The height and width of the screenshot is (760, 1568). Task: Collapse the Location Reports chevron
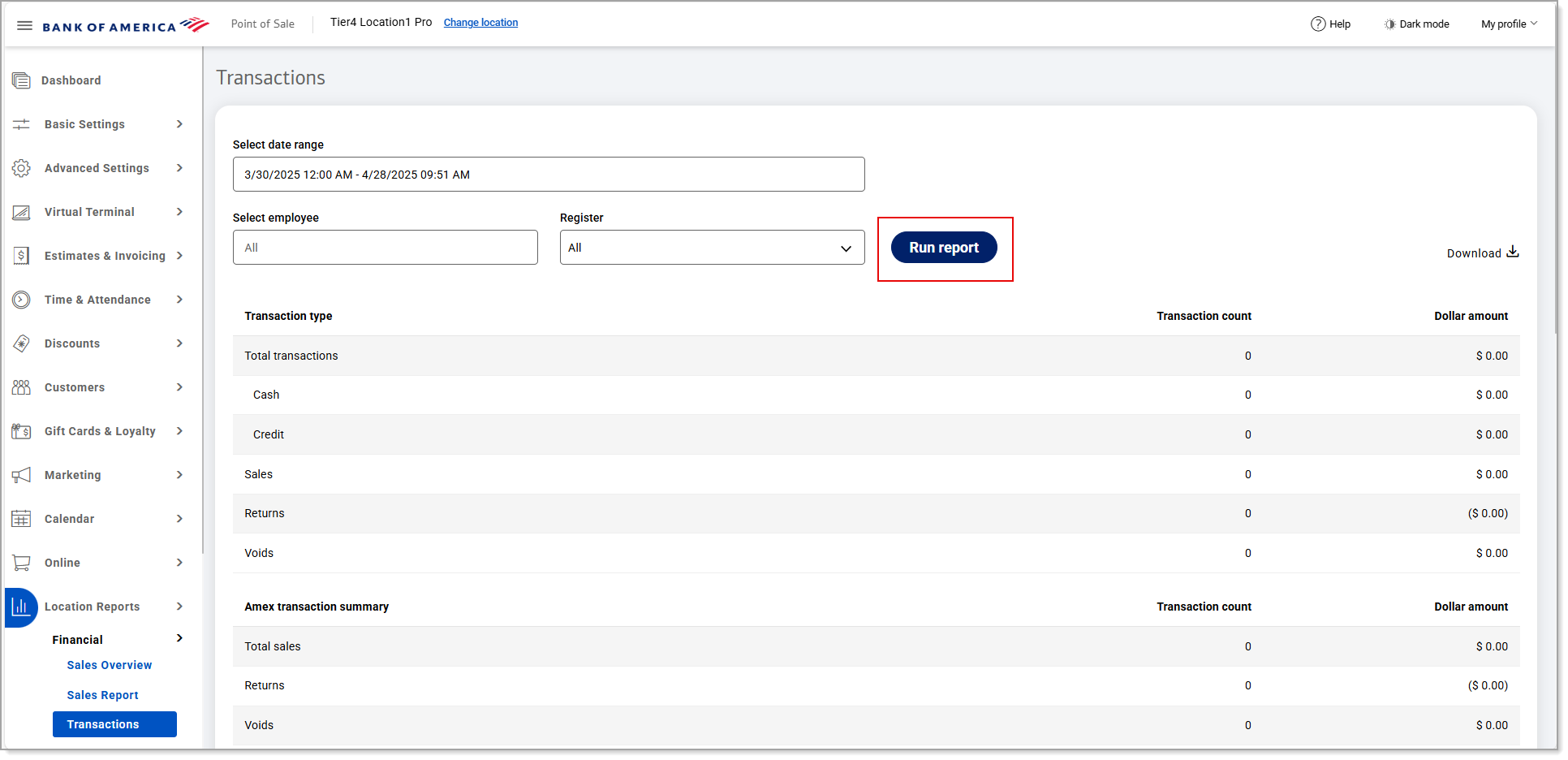pos(179,607)
